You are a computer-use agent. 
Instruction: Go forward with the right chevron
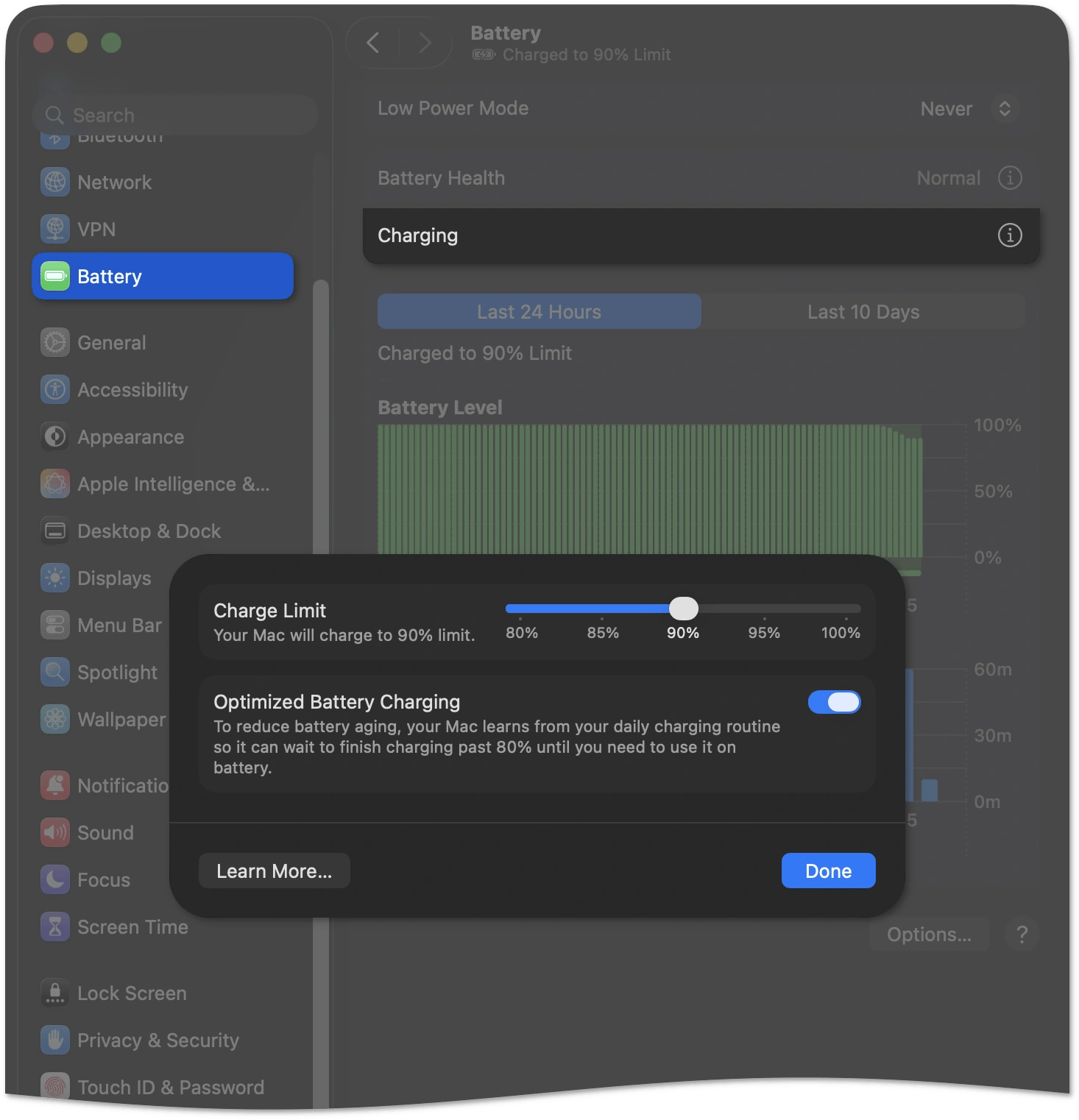tap(425, 43)
